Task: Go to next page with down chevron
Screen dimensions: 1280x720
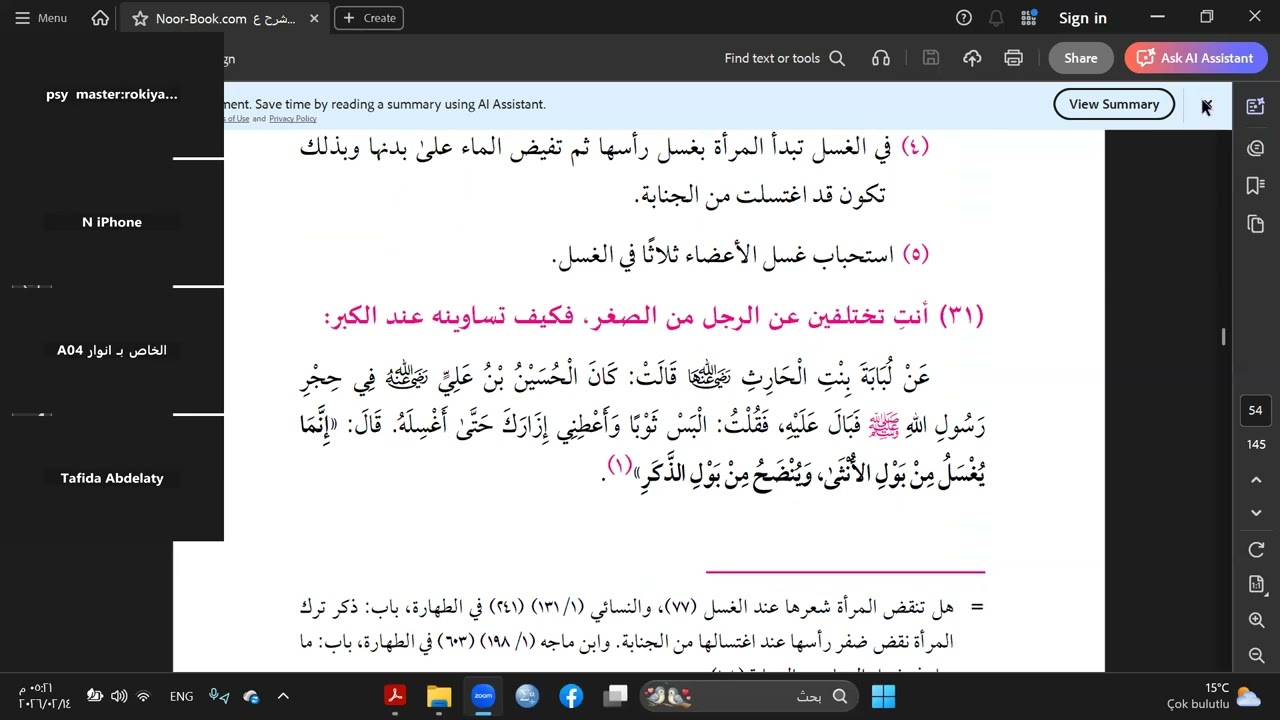Action: pos(1257,513)
